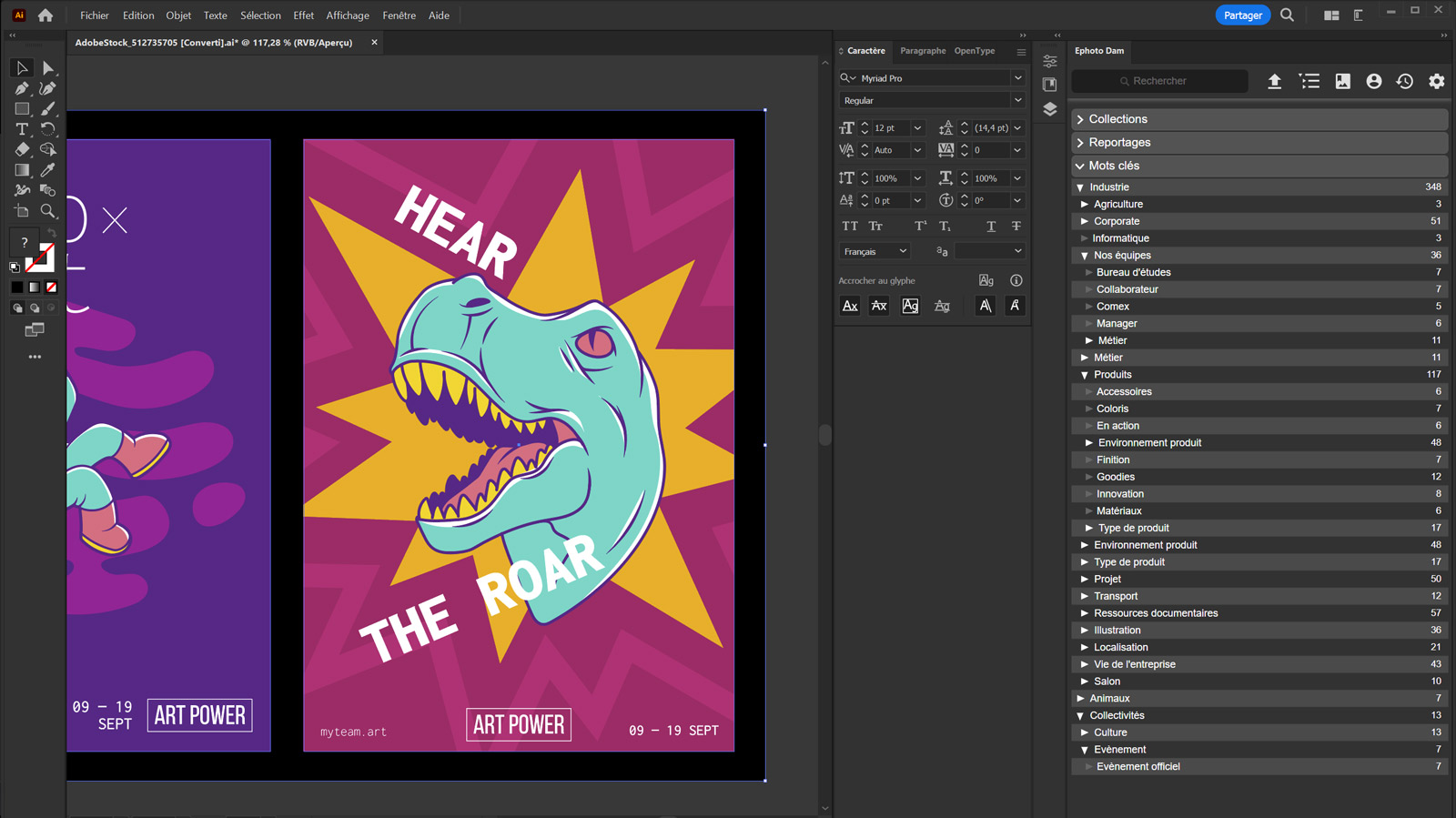This screenshot has width=1456, height=818.
Task: Open the Fichier menu
Action: pos(94,15)
